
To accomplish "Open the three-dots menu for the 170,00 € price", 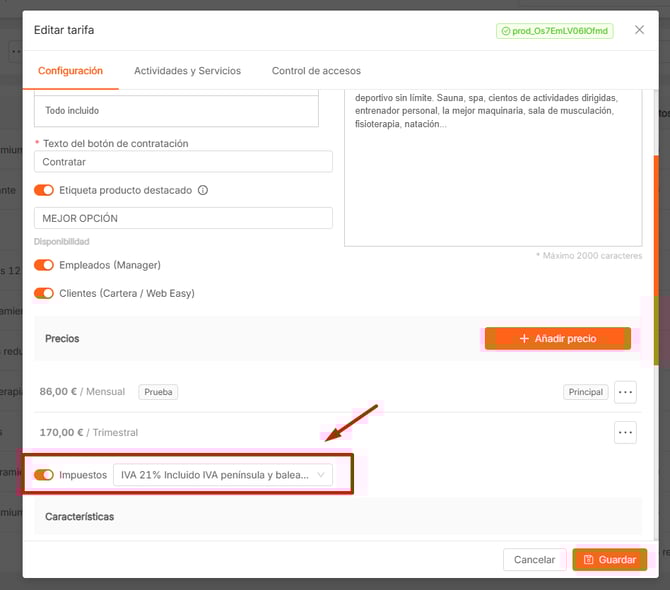I will [626, 433].
